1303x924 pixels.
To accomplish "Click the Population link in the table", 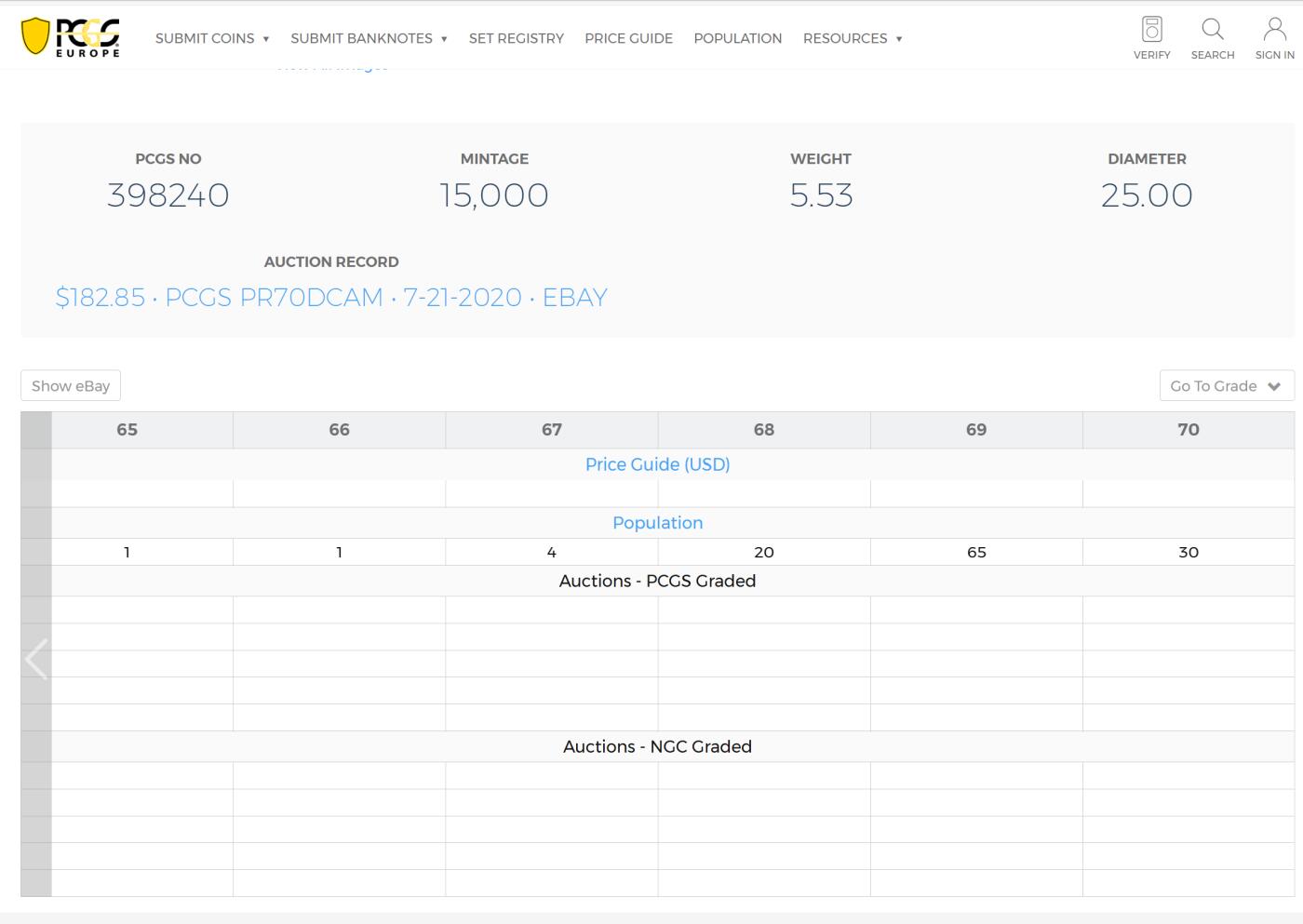I will pyautogui.click(x=657, y=523).
